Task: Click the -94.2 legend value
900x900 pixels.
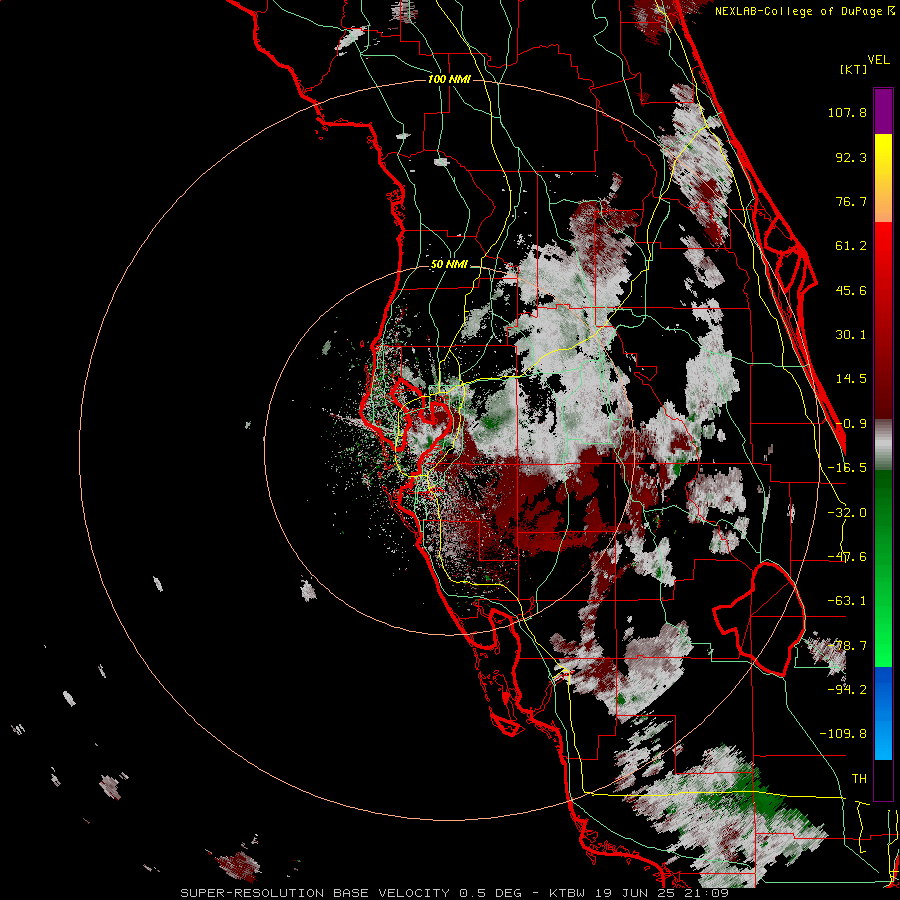Action: [847, 690]
